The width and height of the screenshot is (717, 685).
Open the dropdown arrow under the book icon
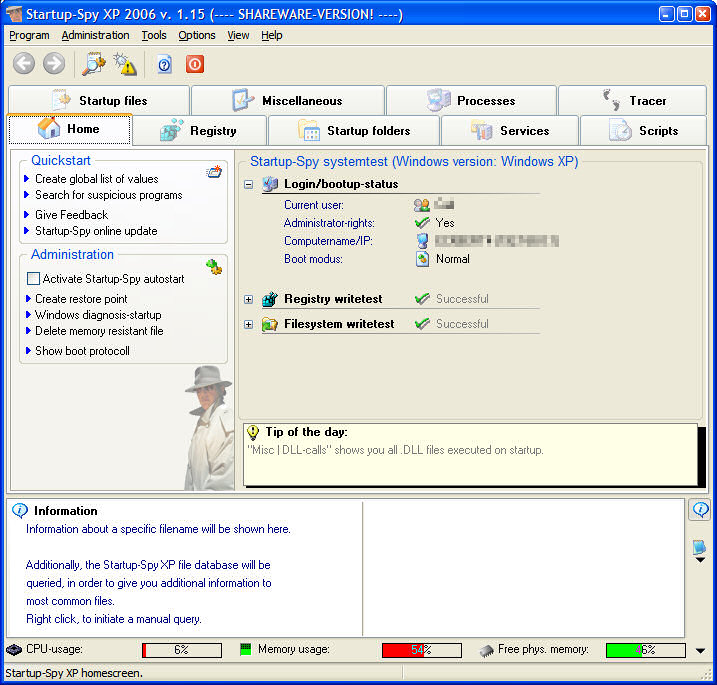(x=700, y=560)
